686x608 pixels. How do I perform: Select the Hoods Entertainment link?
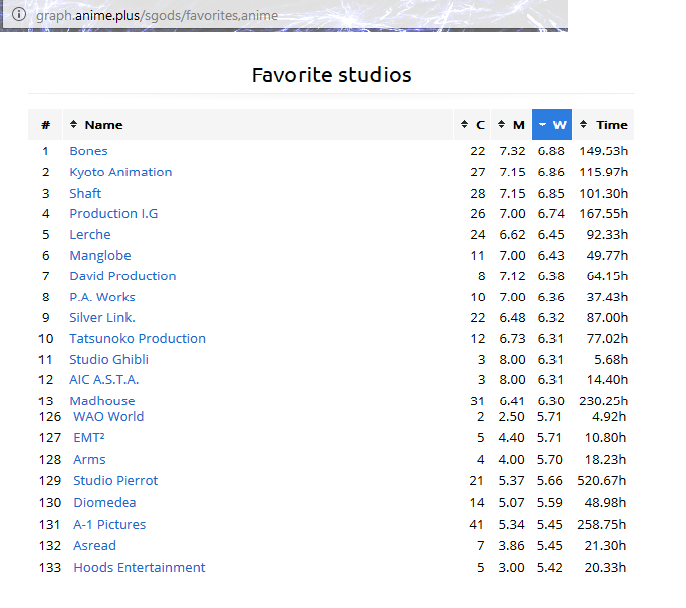coord(139,567)
